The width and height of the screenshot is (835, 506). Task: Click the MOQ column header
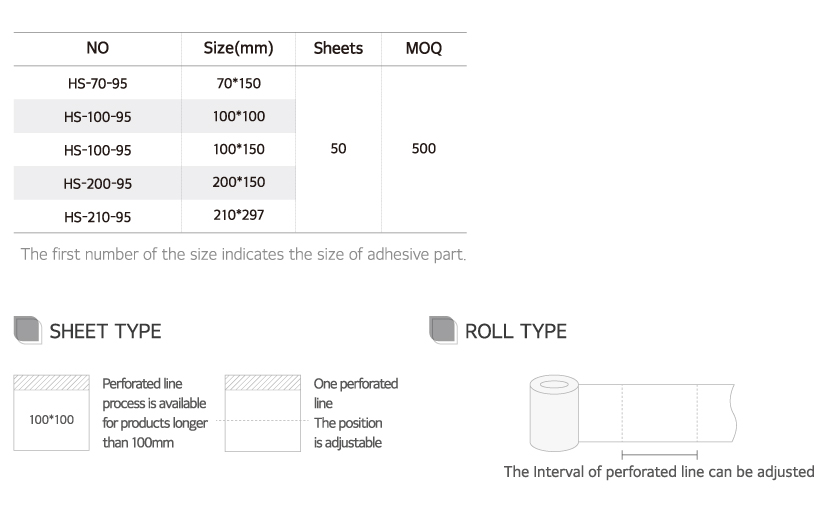(424, 48)
